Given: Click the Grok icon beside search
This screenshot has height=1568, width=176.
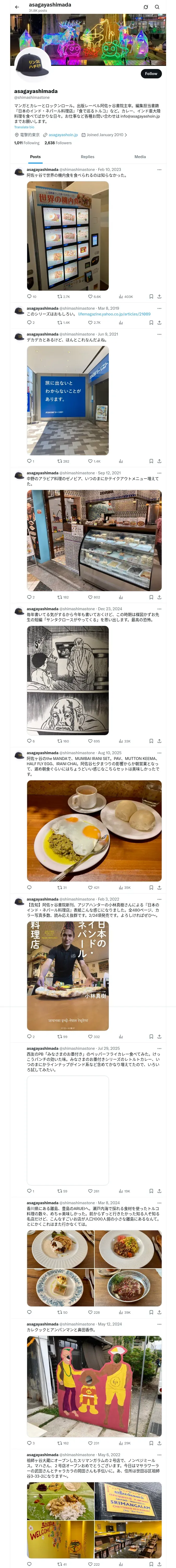Looking at the screenshot, I should [146, 7].
